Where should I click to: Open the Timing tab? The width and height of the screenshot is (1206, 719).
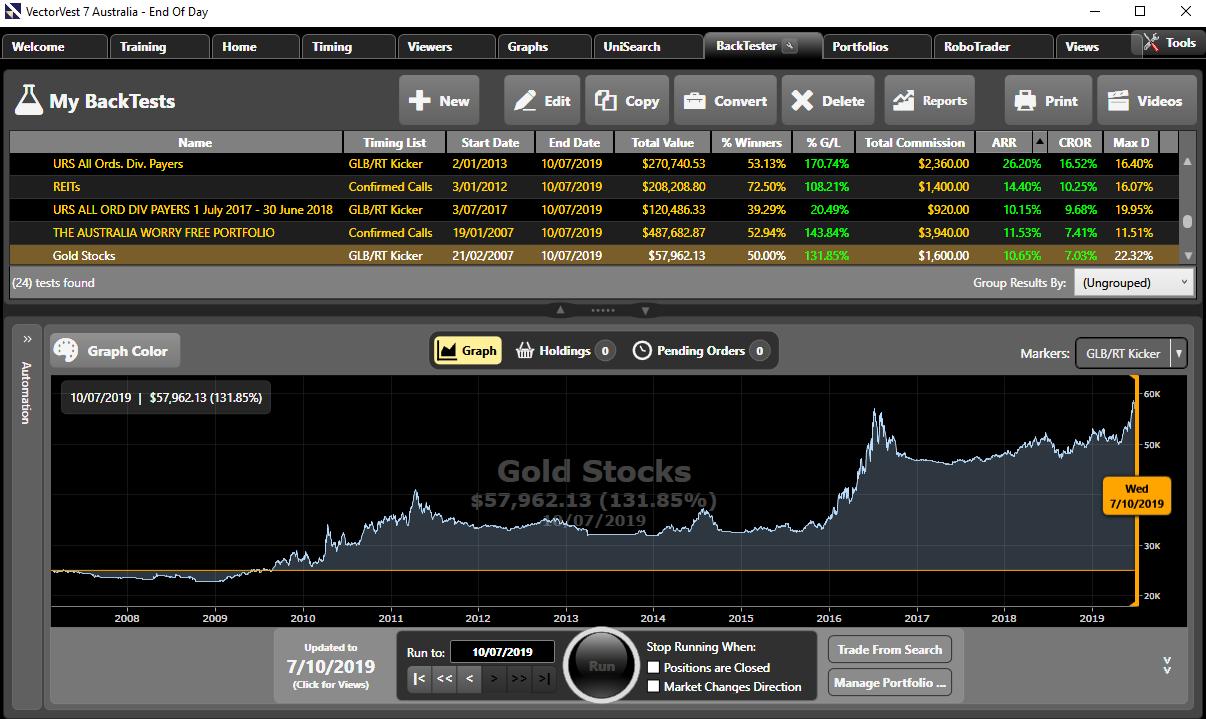349,47
